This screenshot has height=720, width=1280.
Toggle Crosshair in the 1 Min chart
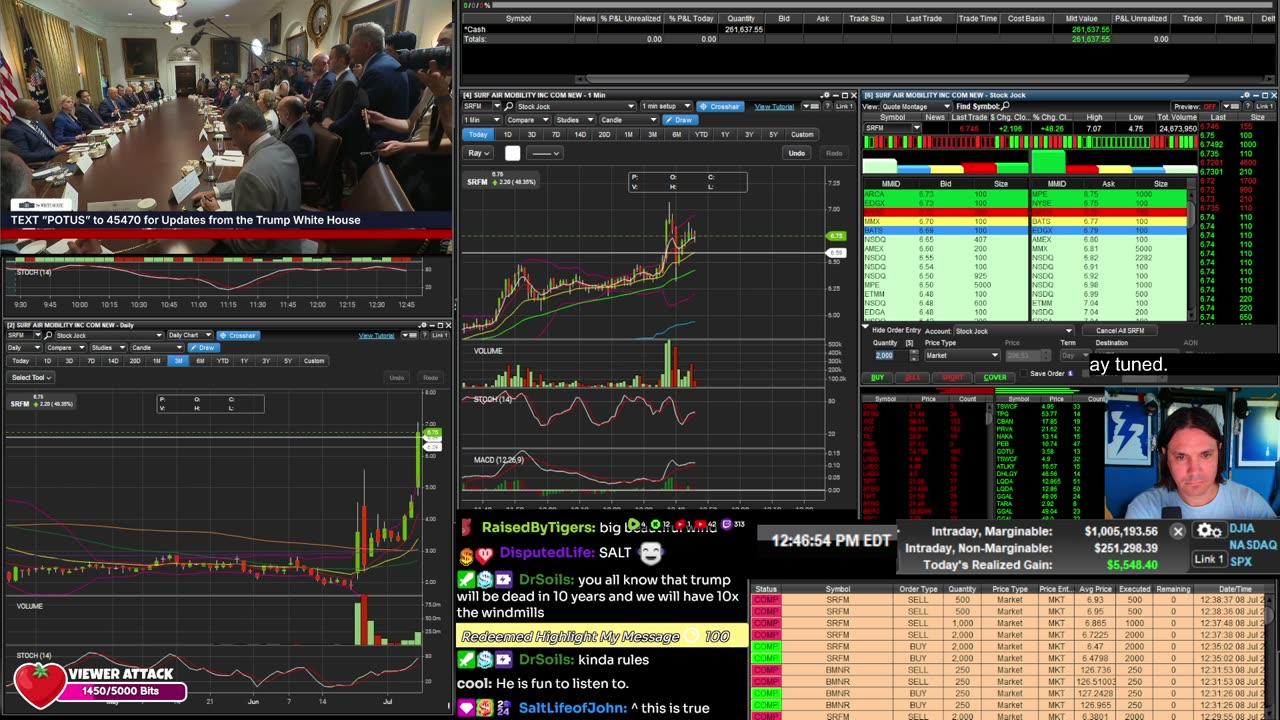[721, 106]
